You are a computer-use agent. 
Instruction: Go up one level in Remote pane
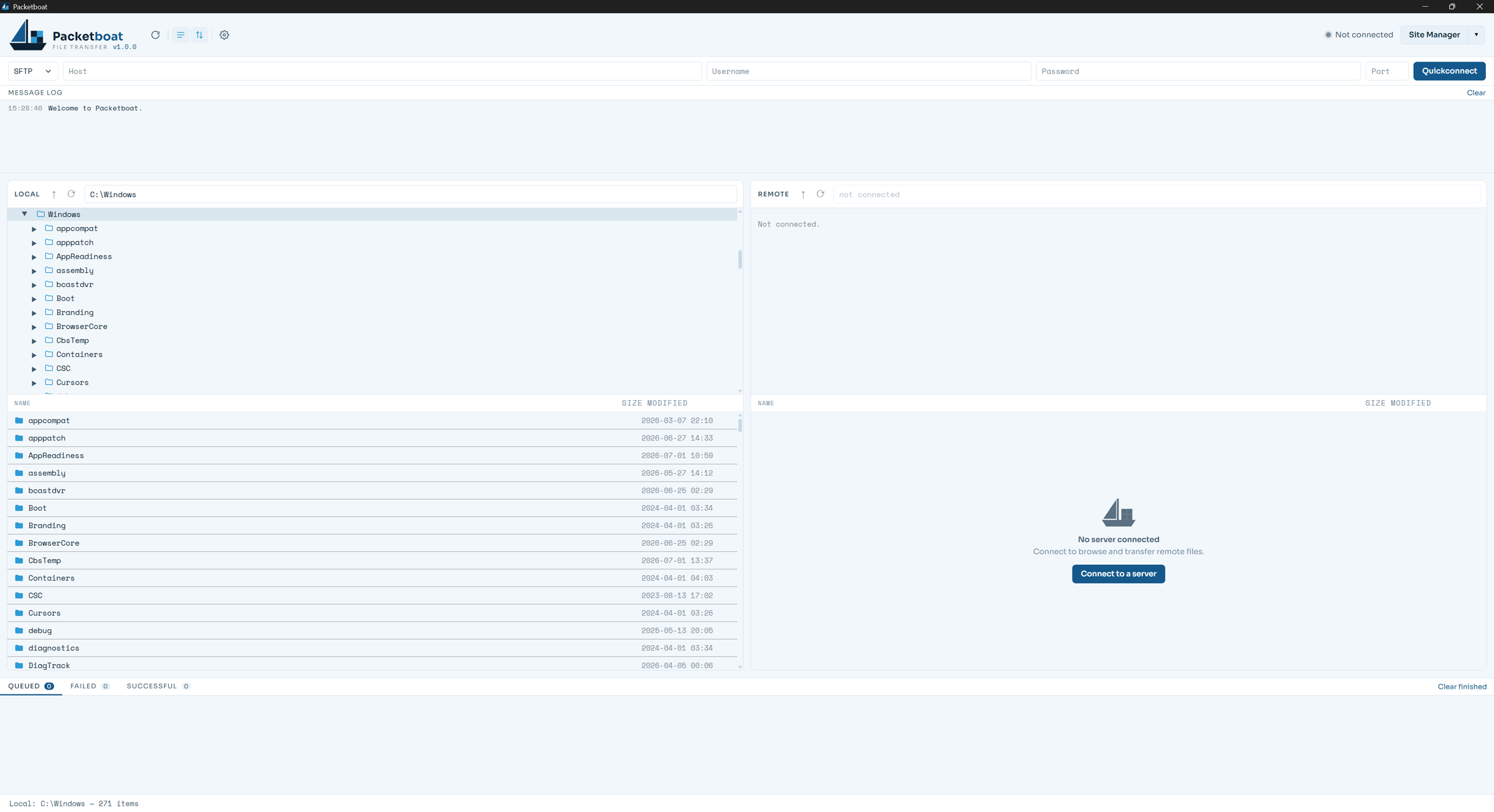click(803, 194)
